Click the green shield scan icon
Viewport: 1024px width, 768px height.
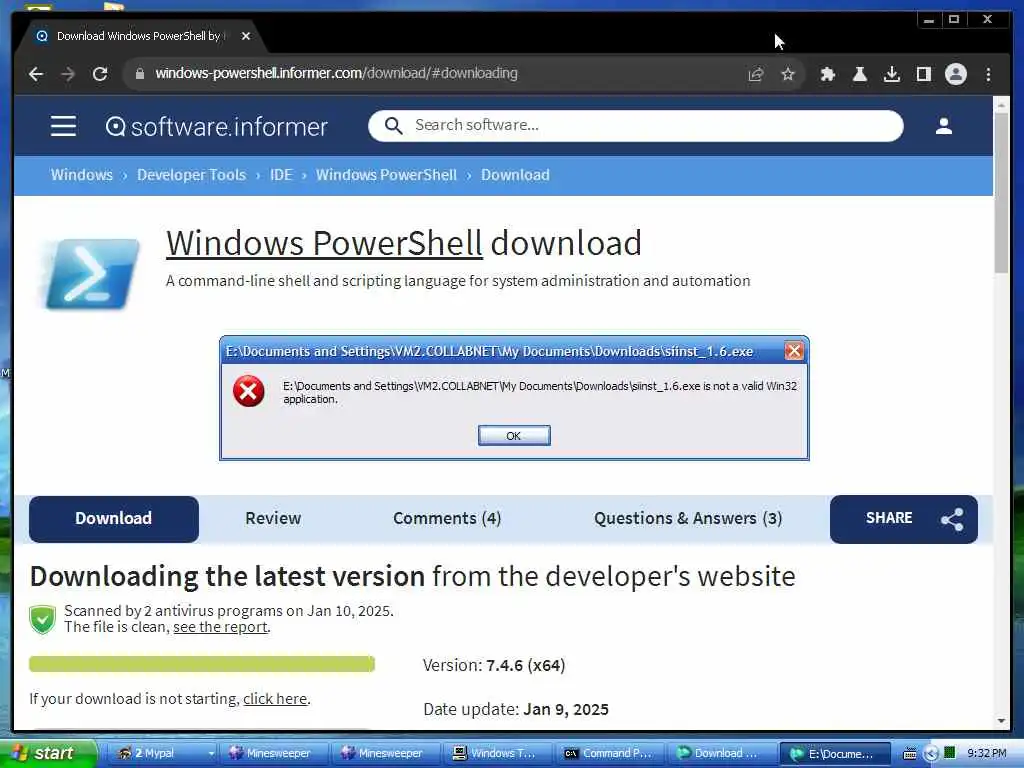click(x=42, y=618)
